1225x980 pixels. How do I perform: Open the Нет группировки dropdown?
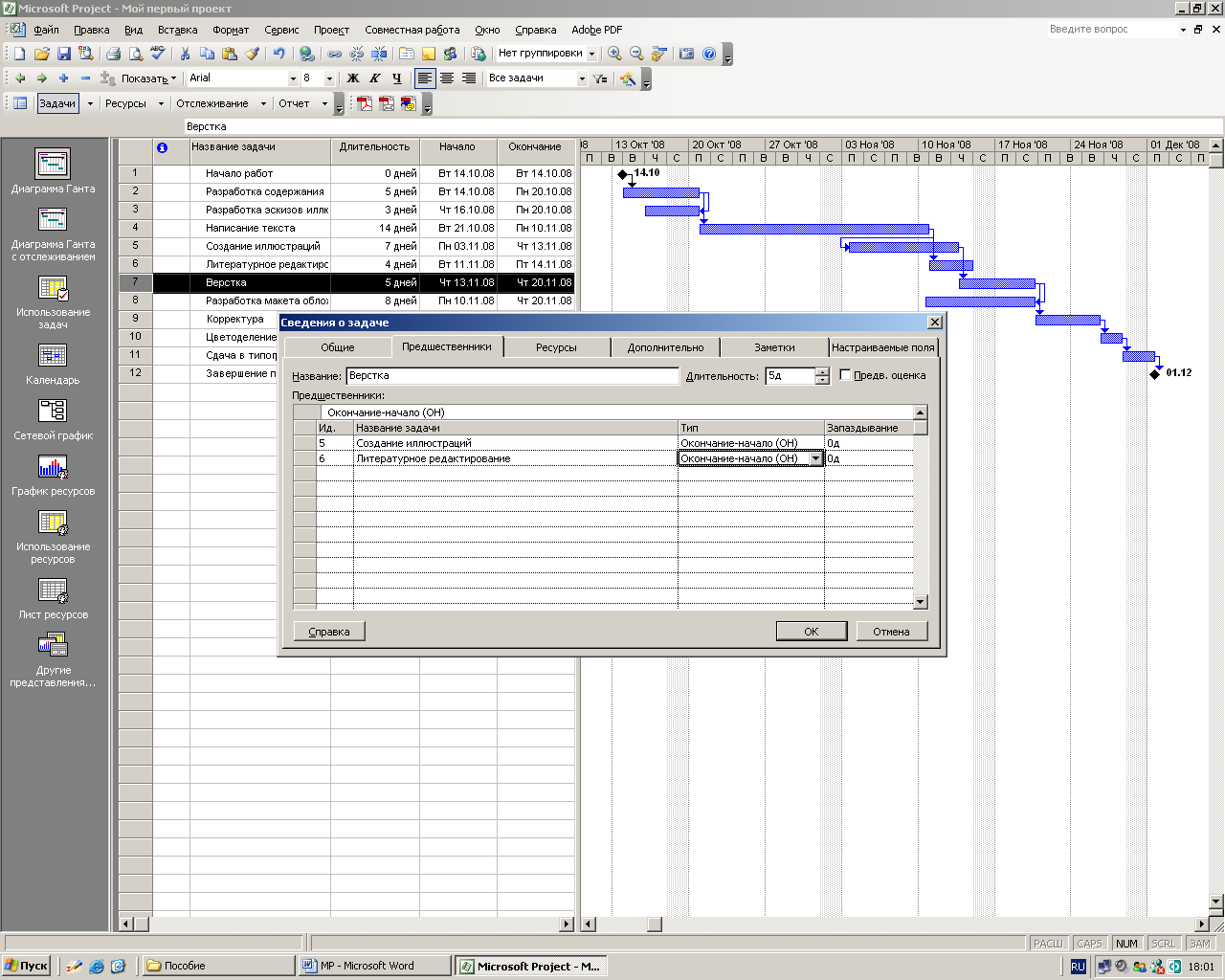point(591,54)
